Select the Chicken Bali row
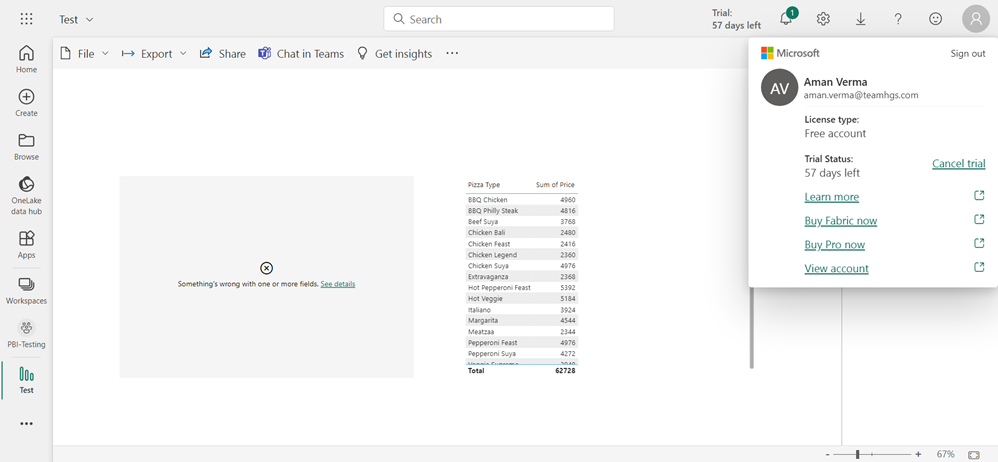This screenshot has width=998, height=462. click(522, 233)
